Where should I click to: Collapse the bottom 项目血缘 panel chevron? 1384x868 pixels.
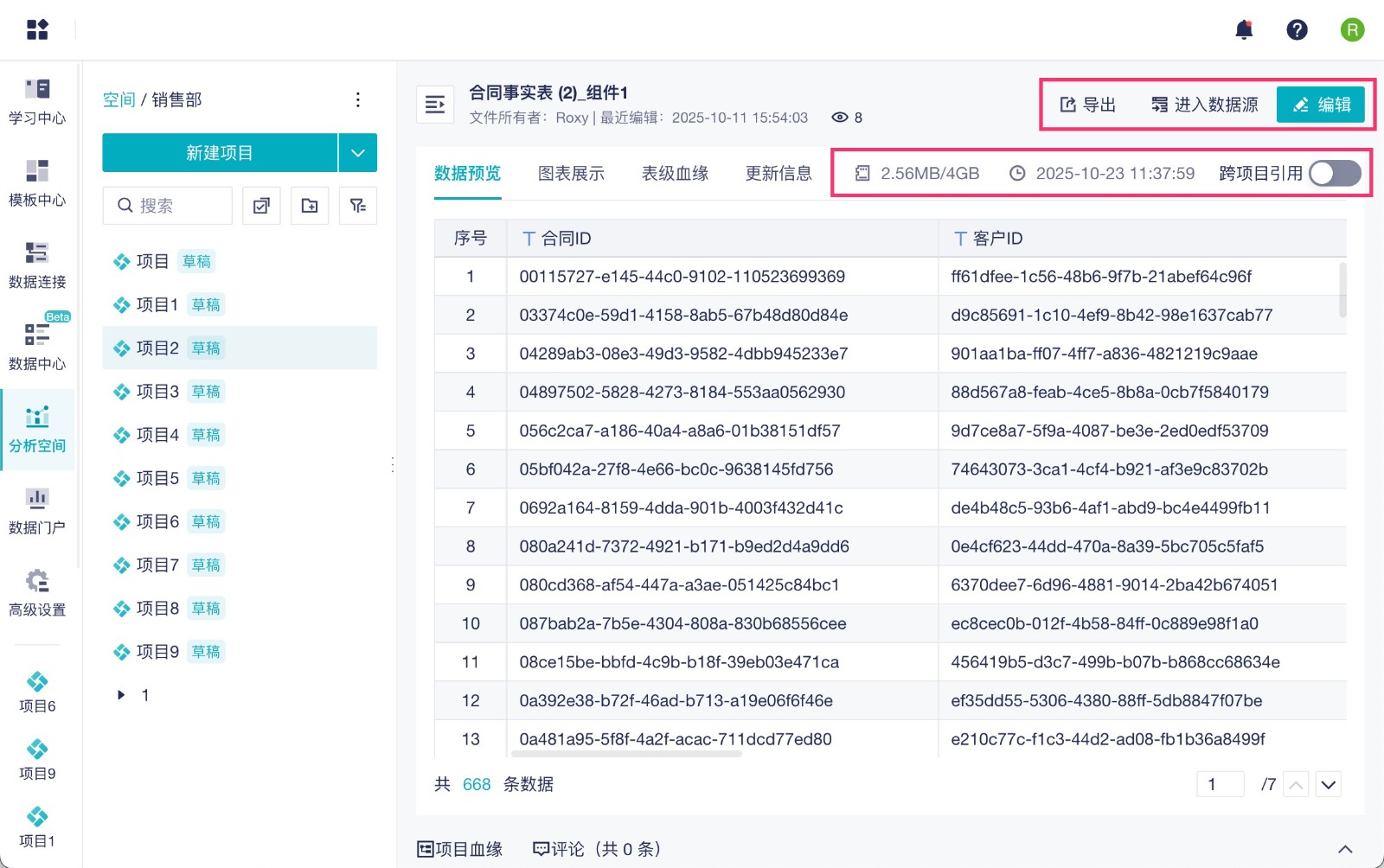1345,849
